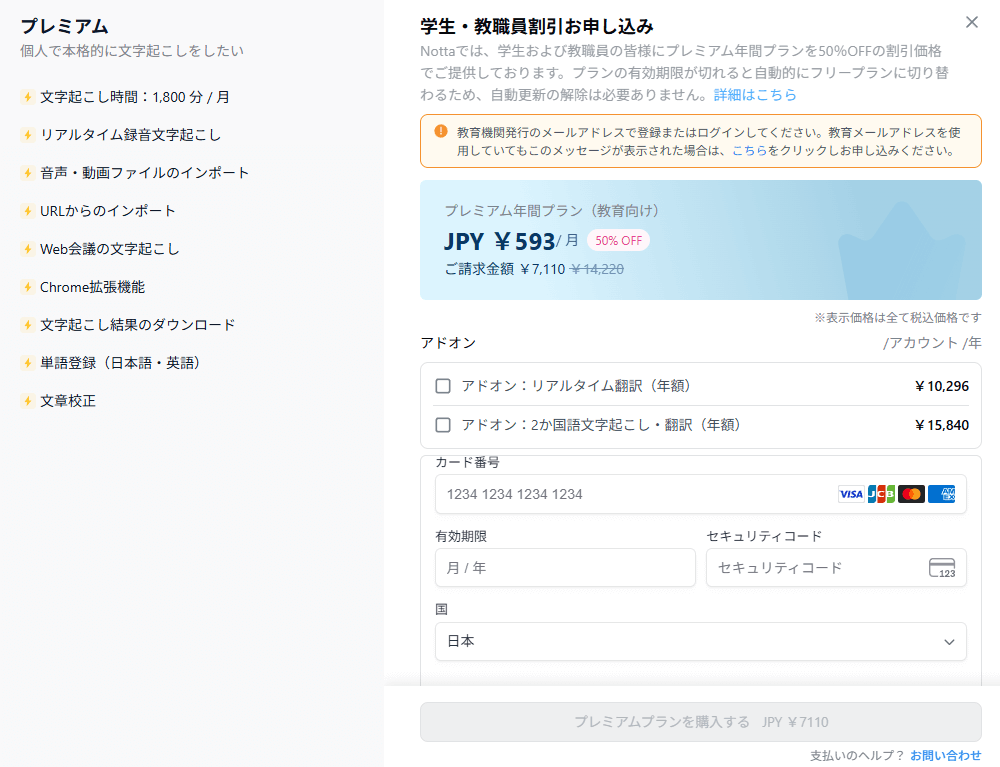The height and width of the screenshot is (767, 1000).
Task: Click the 個人で本格的に文字起こしをしたい subtitle
Action: (131, 50)
